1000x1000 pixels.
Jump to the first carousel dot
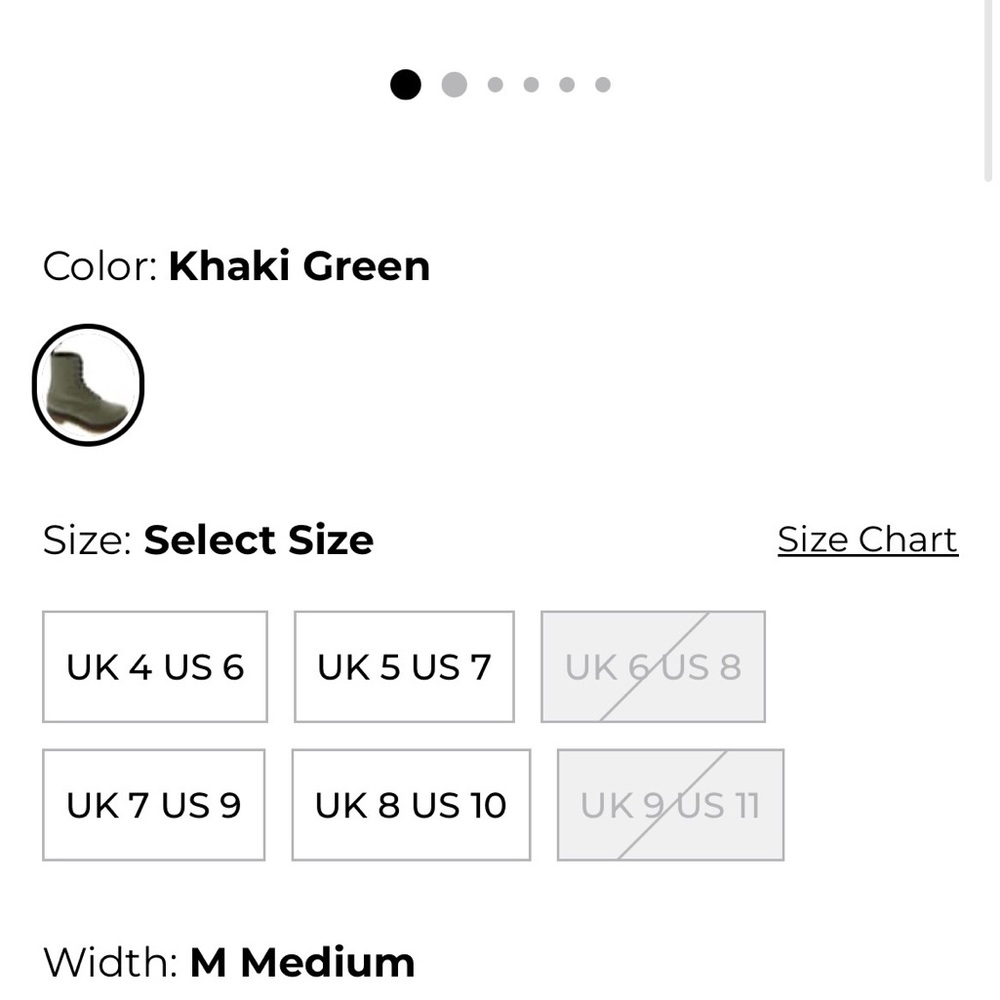[406, 85]
